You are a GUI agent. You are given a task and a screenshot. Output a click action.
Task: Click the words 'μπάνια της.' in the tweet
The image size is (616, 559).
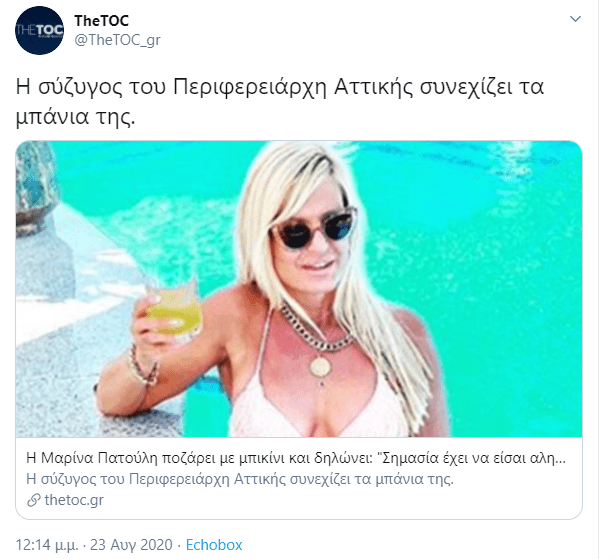[x=75, y=117]
